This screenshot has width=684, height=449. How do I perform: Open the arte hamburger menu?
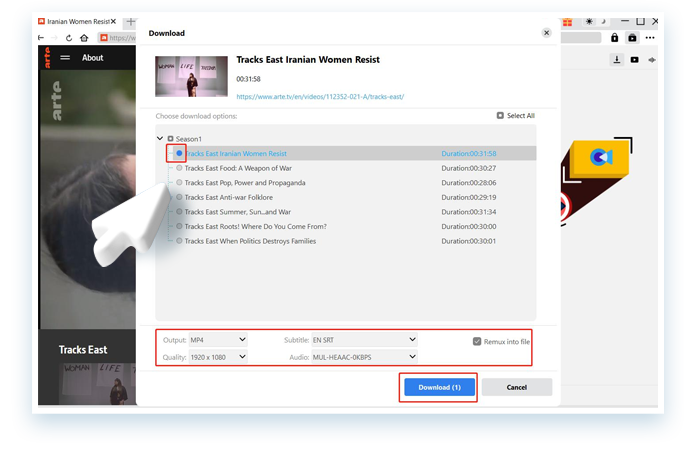click(65, 58)
